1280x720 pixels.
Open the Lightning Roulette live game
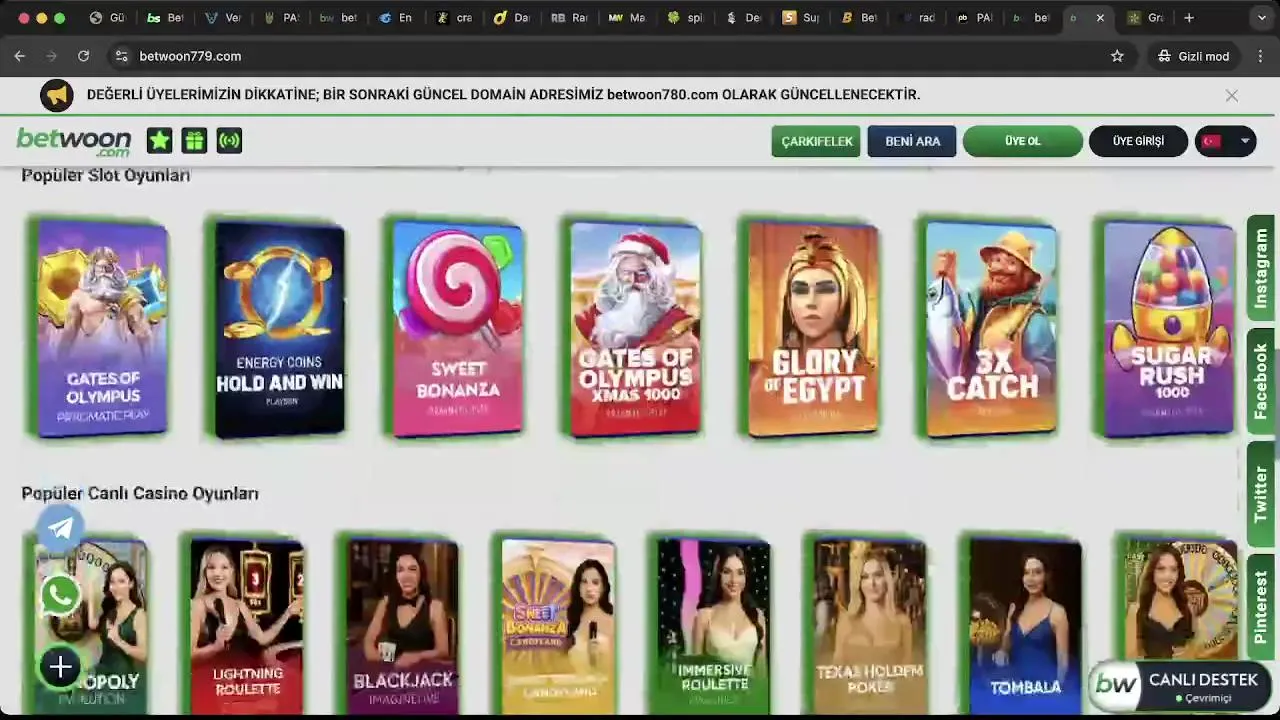coord(246,626)
